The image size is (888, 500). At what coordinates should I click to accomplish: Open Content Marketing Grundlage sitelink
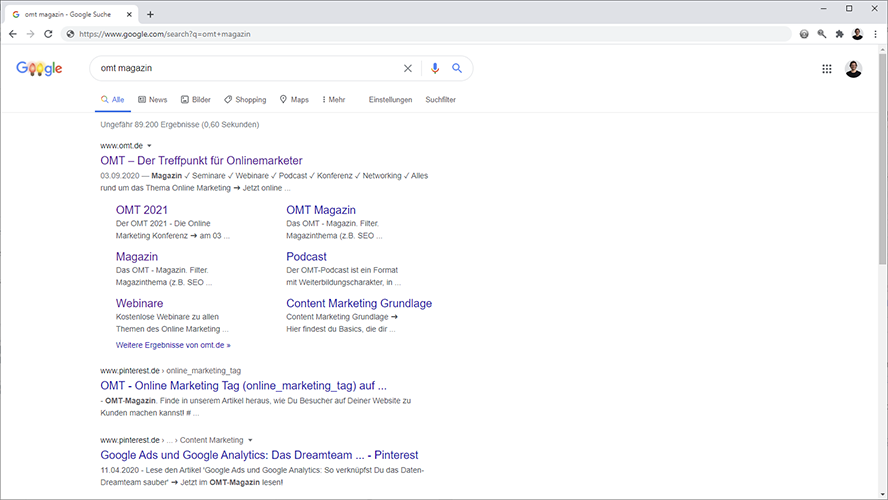click(x=359, y=304)
